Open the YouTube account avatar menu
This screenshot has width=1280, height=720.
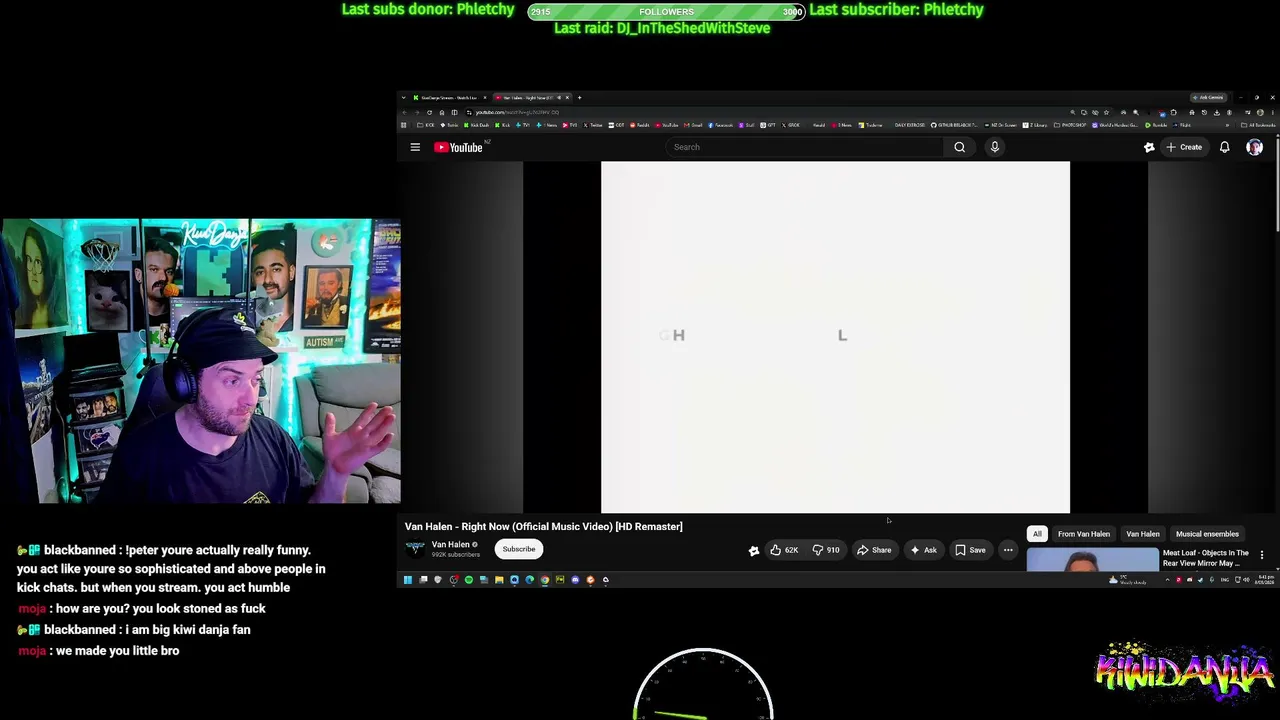coord(1254,147)
